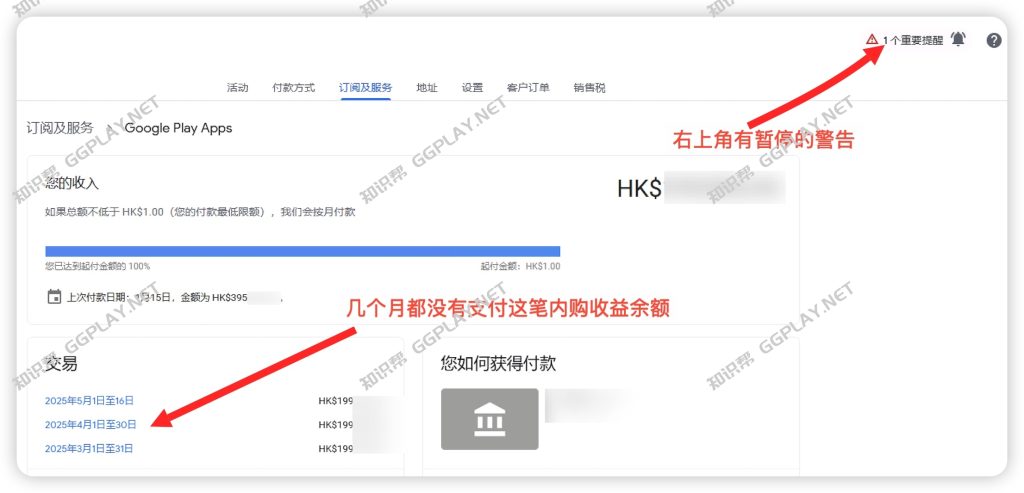Switch to the 销售税 tab

589,87
